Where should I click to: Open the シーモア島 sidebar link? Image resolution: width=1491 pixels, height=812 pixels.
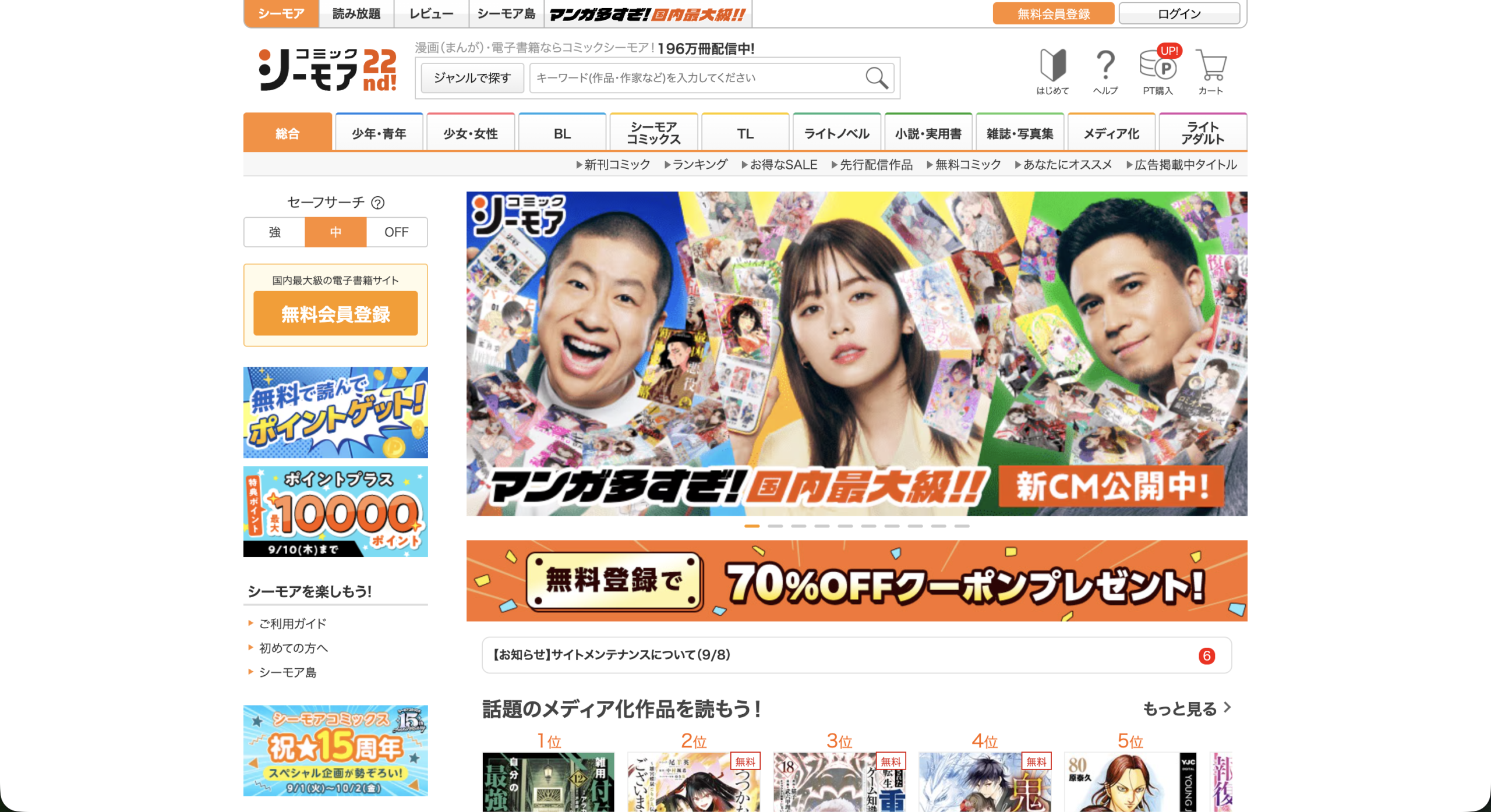click(x=288, y=672)
